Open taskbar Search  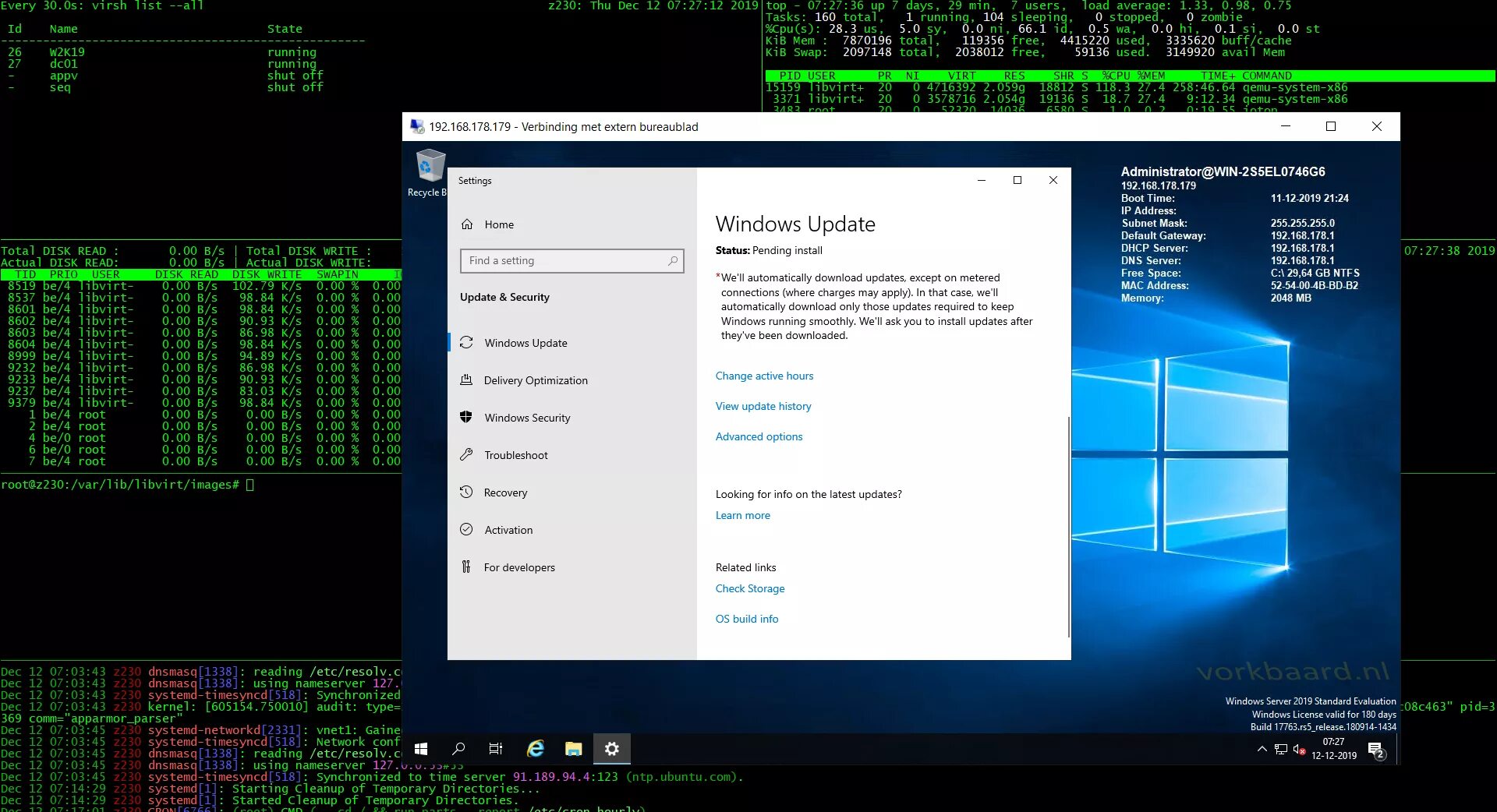pyautogui.click(x=458, y=749)
